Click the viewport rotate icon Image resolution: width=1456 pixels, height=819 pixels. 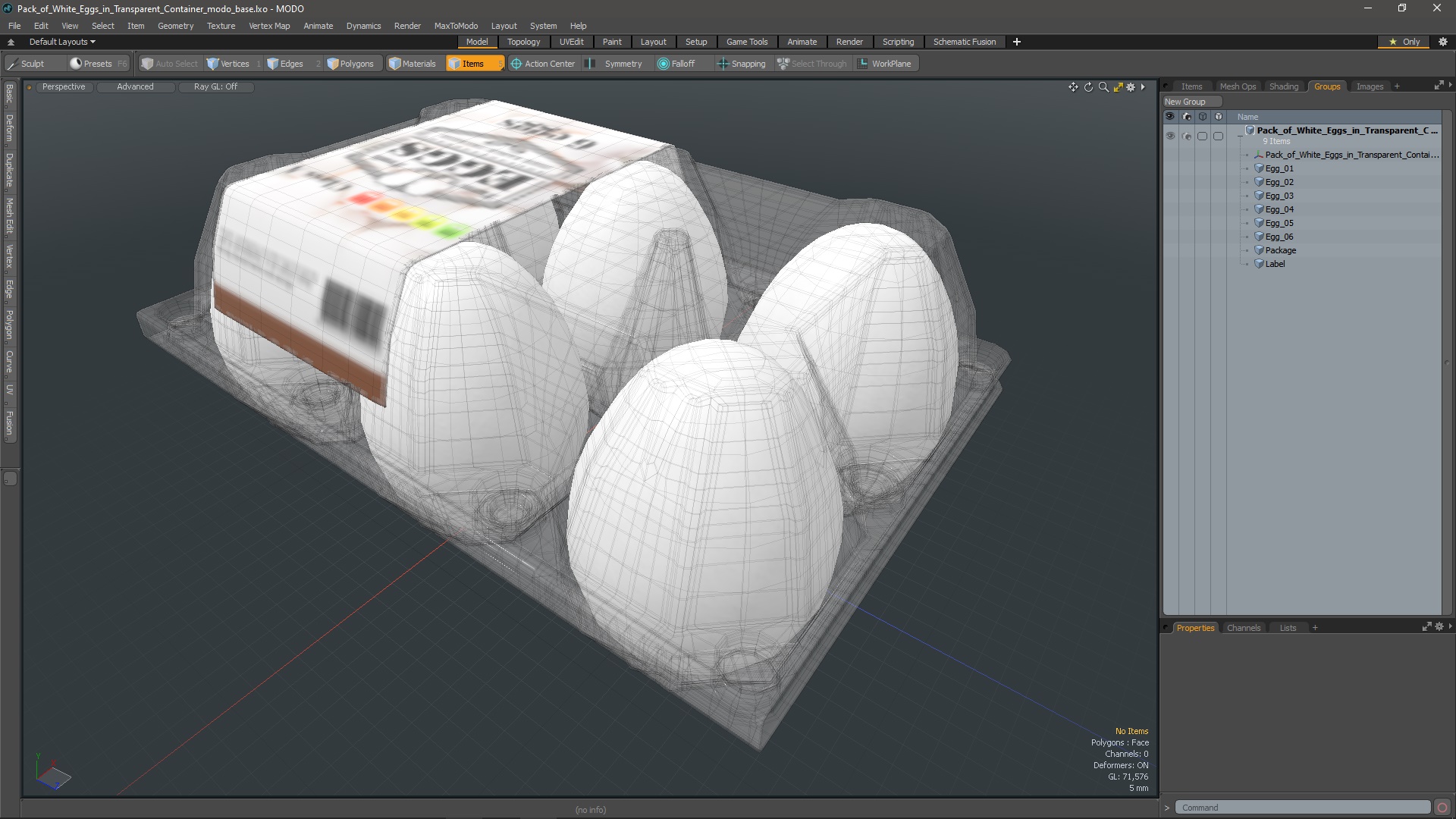[x=1088, y=87]
